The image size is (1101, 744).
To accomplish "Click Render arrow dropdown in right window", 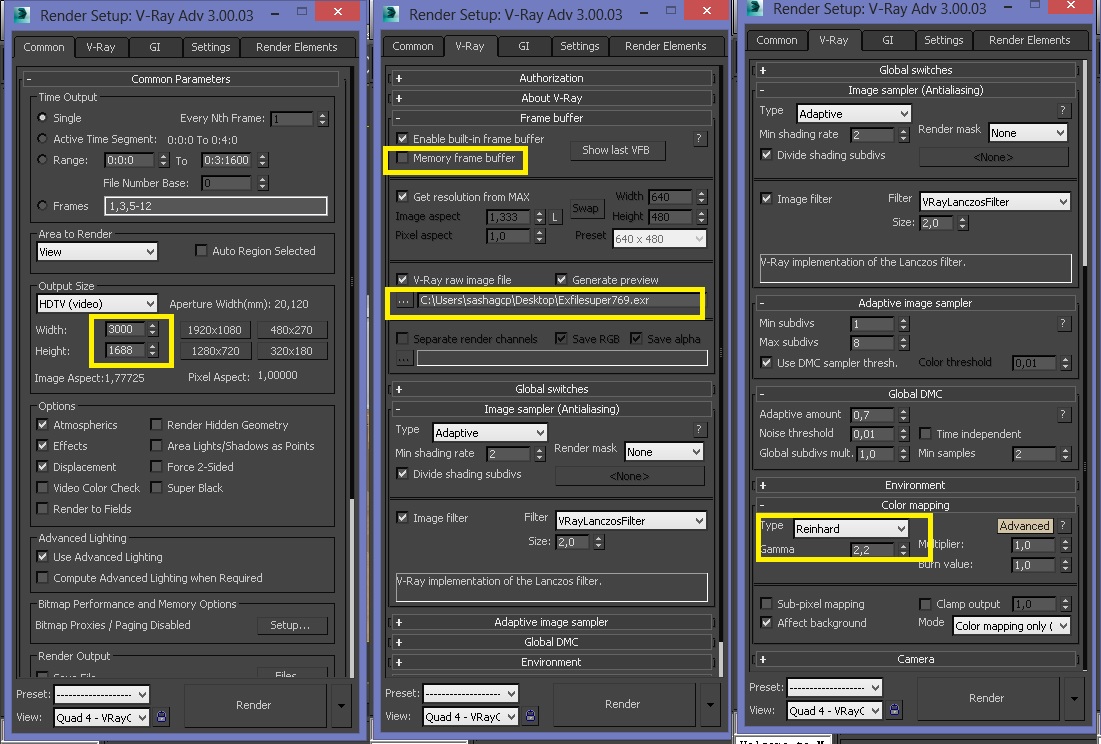I will [x=1074, y=698].
